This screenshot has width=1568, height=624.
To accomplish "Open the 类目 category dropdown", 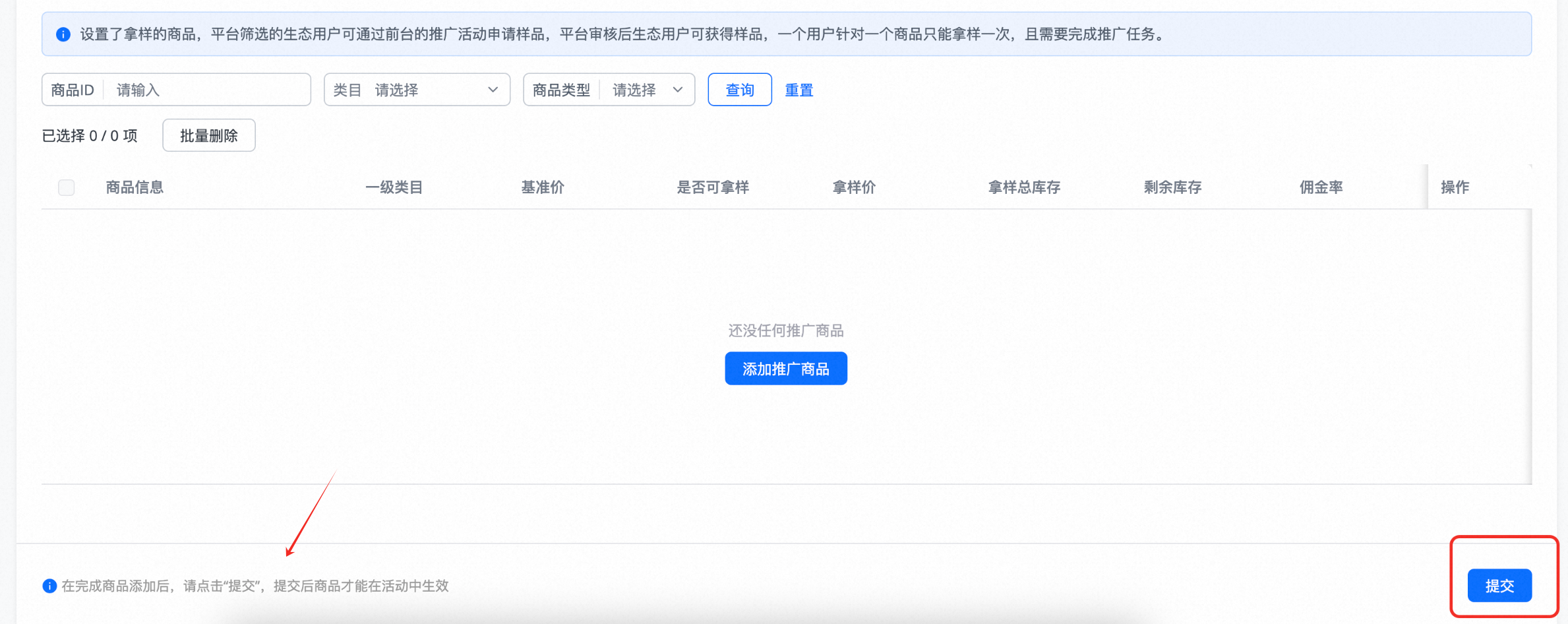I will click(x=429, y=89).
